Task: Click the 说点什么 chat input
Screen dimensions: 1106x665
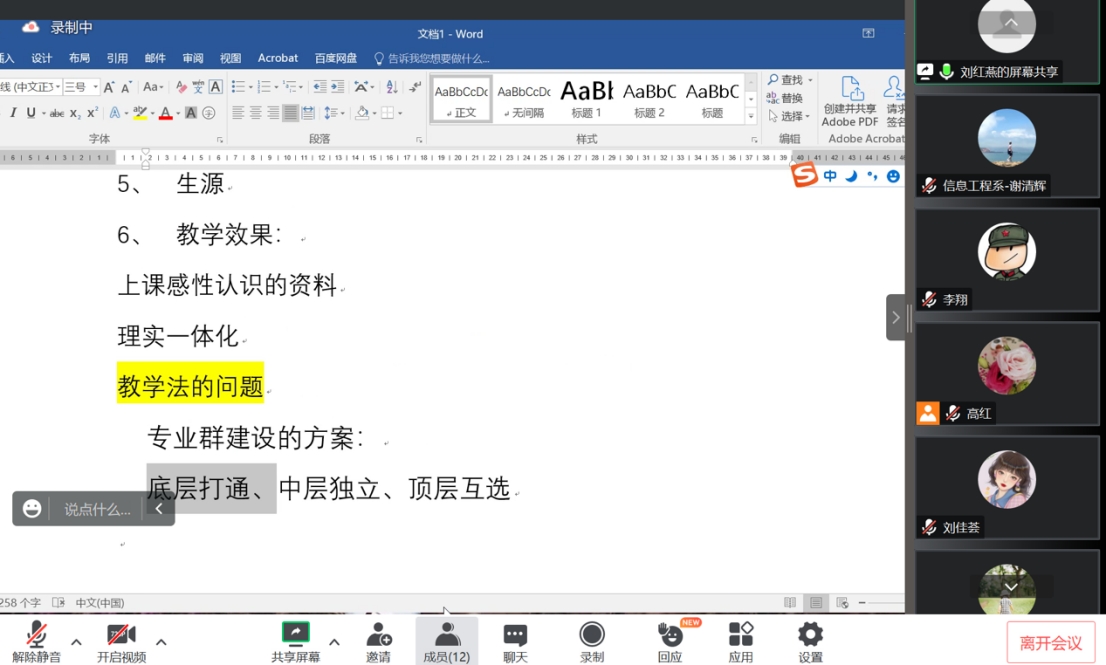Action: [97, 509]
